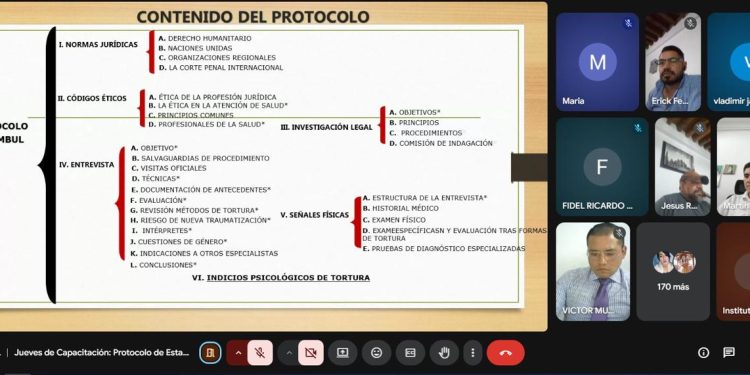Screen dimensions: 750x375
Task: Click muted mic icon on Erick's tile
Action: pos(690,23)
